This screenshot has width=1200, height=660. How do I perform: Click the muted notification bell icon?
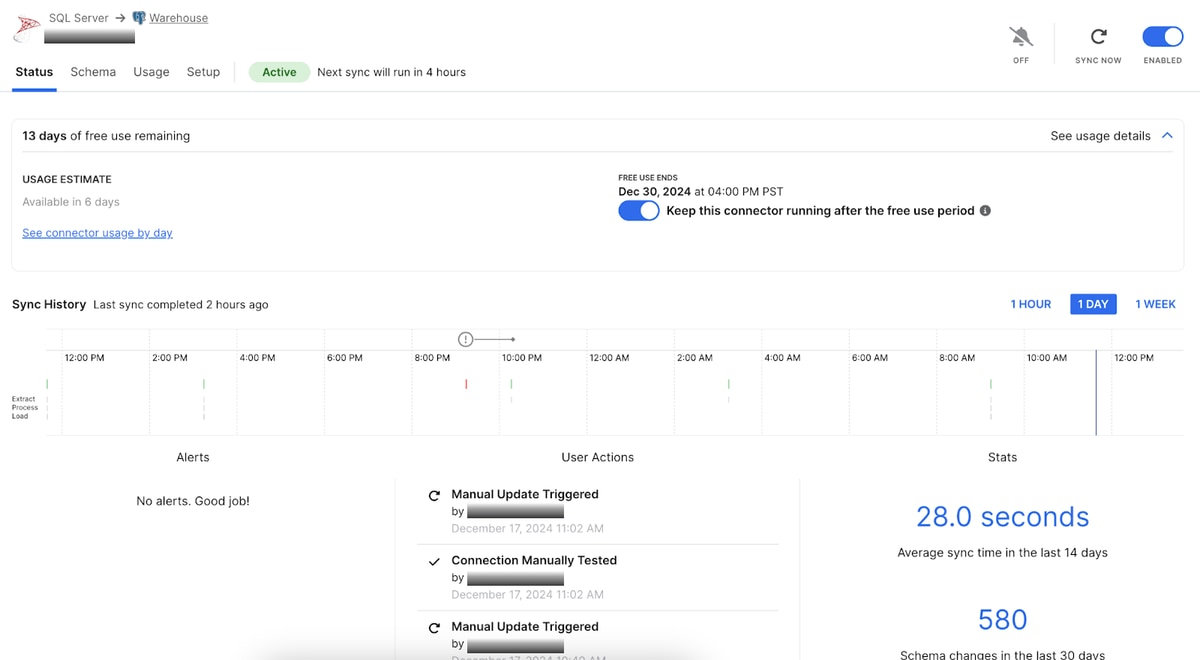[1021, 37]
